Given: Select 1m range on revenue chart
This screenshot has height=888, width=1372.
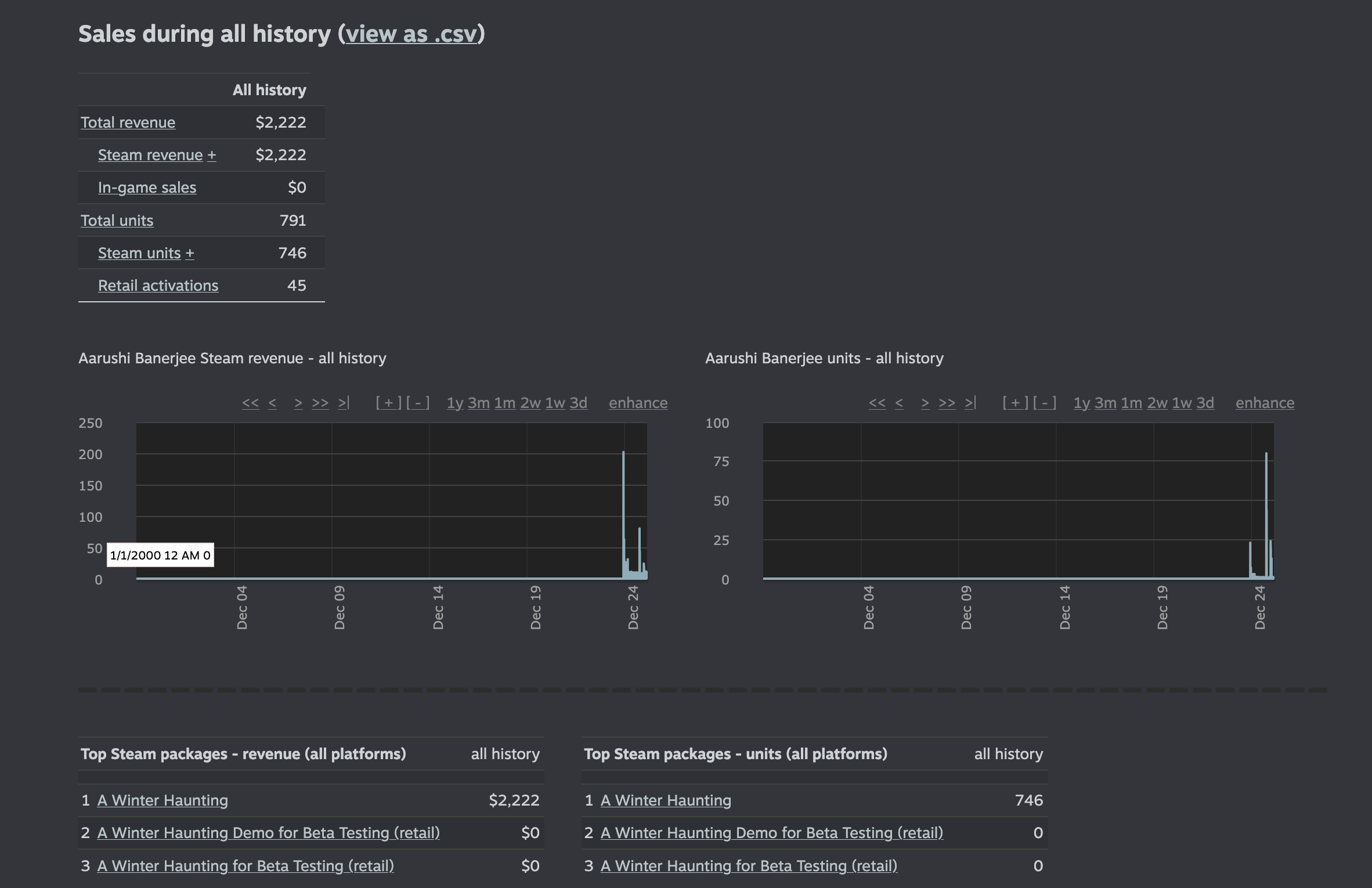Looking at the screenshot, I should point(504,403).
